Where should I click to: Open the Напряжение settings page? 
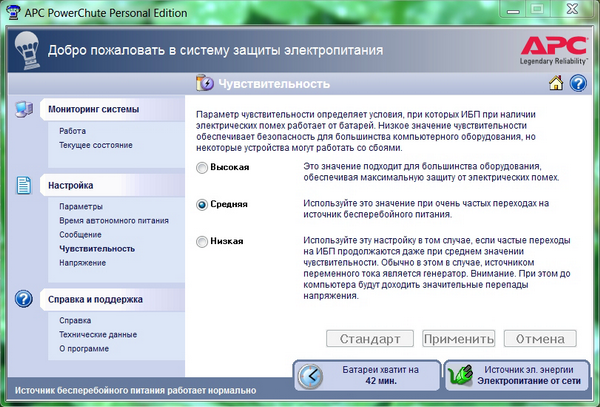(x=82, y=263)
